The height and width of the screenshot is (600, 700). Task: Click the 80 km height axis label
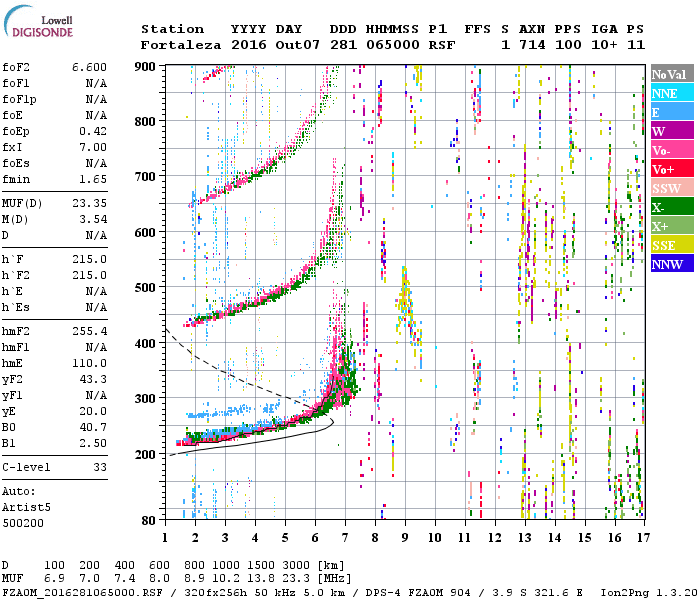149,521
